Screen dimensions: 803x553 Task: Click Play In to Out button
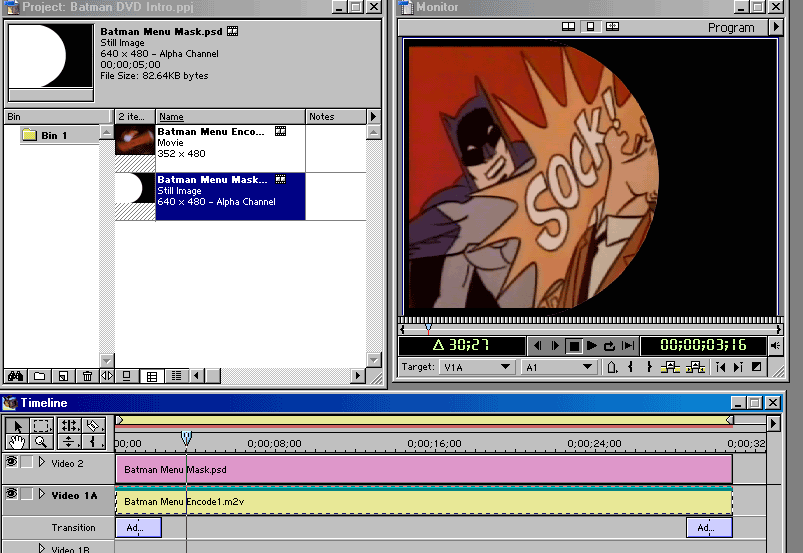[x=628, y=346]
